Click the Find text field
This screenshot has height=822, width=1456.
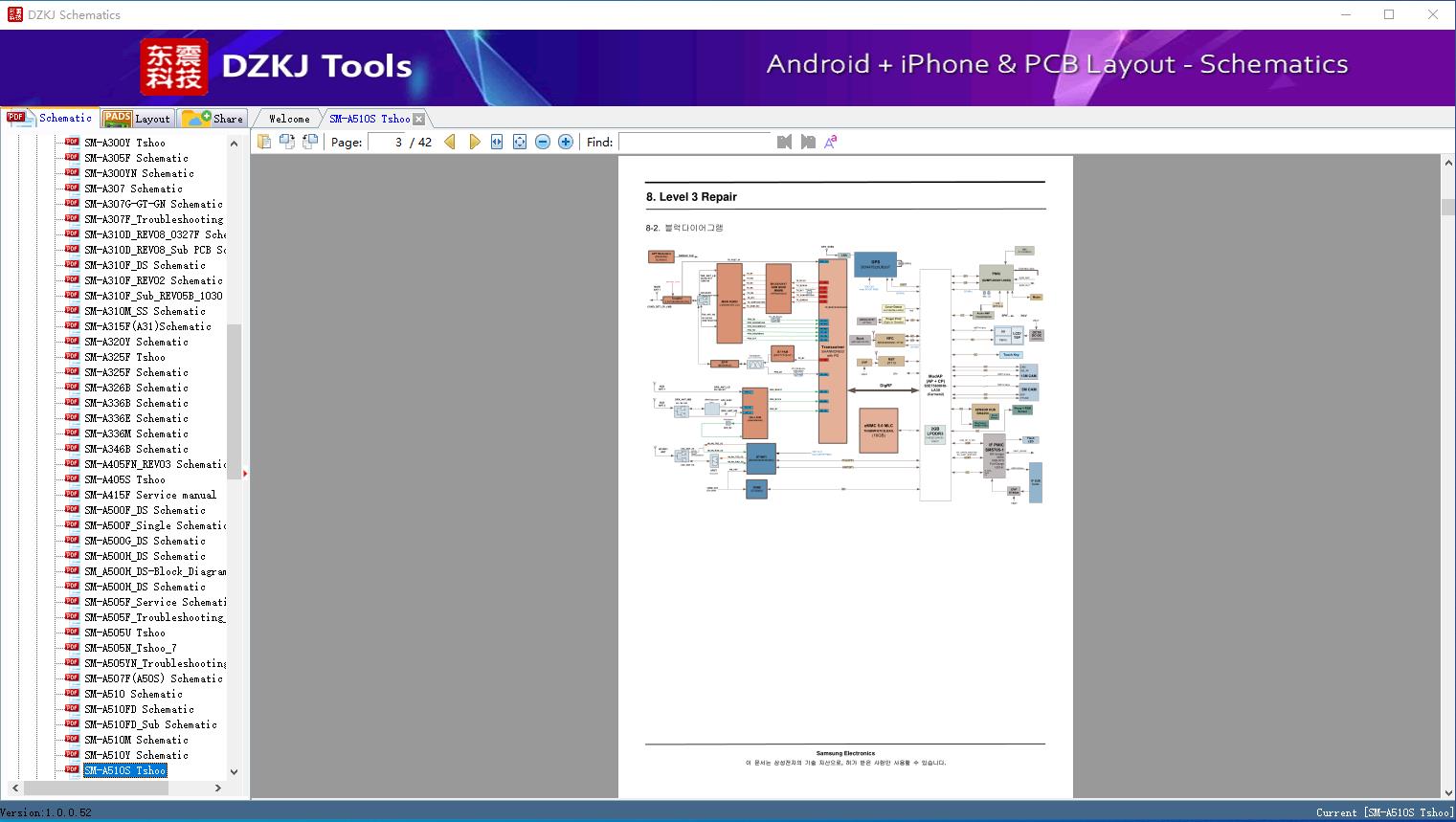pyautogui.click(x=694, y=142)
